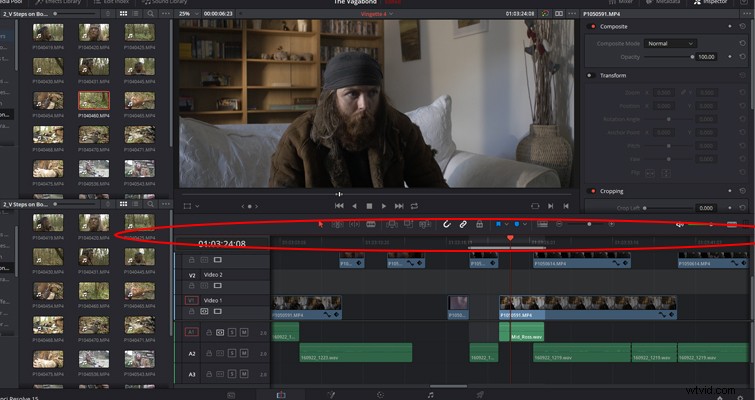Screen dimensions: 755x400
Task: Select the Blade Edit Mode tool
Action: (371, 224)
